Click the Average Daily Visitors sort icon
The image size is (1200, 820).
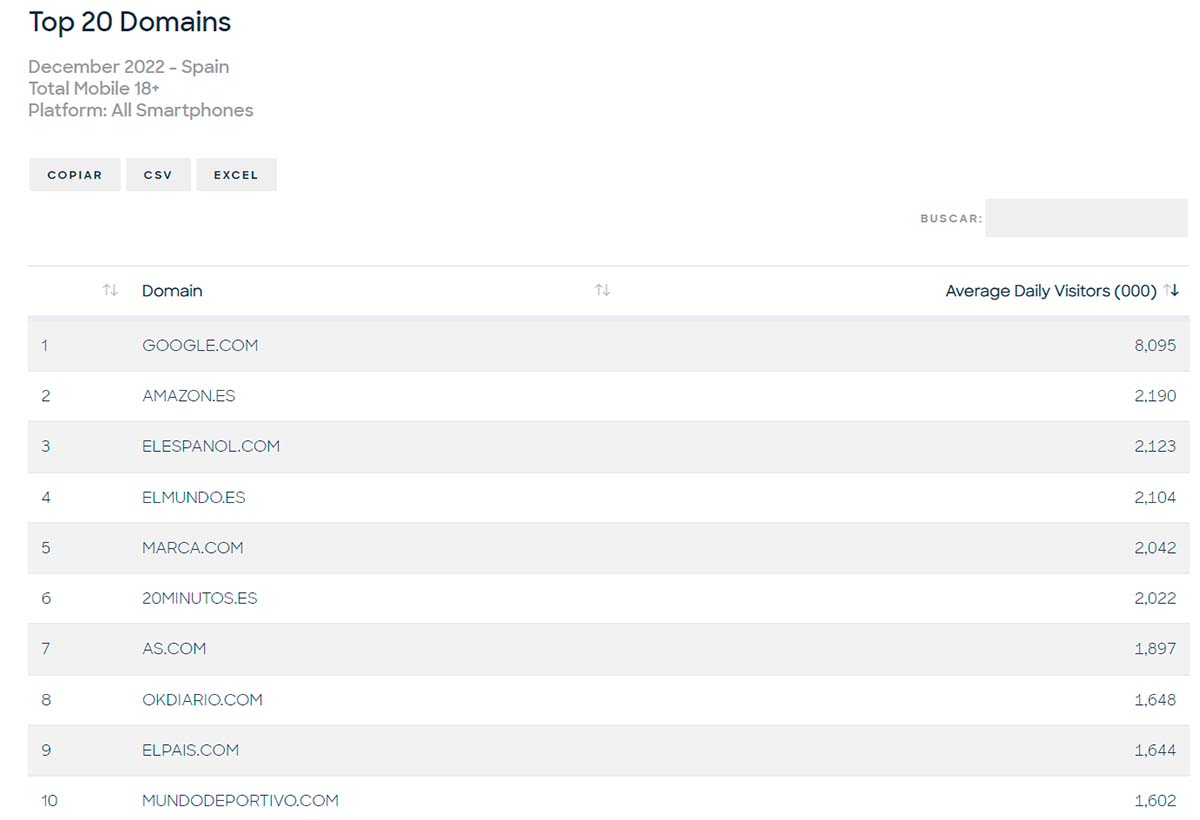click(x=1171, y=290)
